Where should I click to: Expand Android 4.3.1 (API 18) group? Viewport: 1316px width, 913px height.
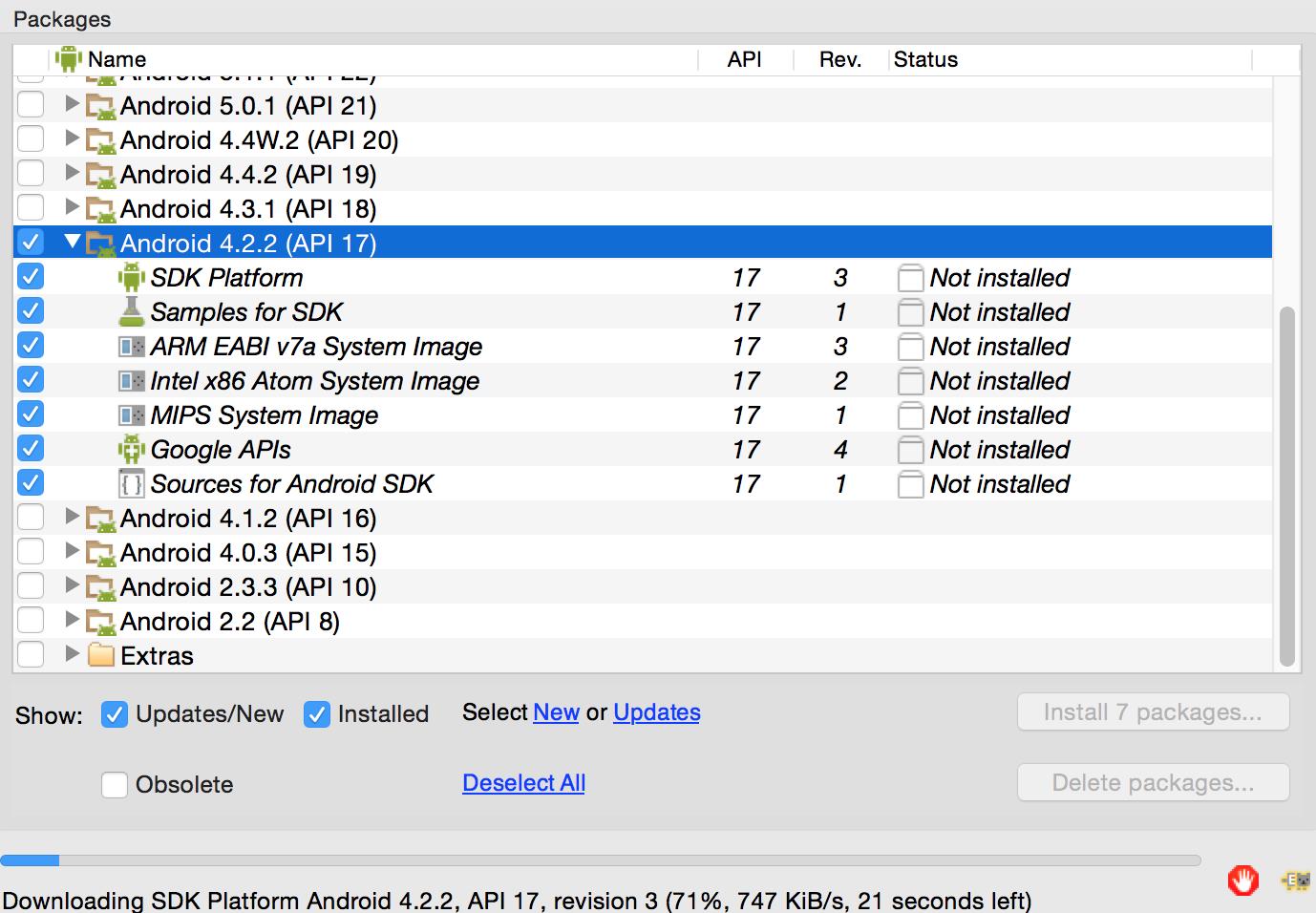coord(72,206)
